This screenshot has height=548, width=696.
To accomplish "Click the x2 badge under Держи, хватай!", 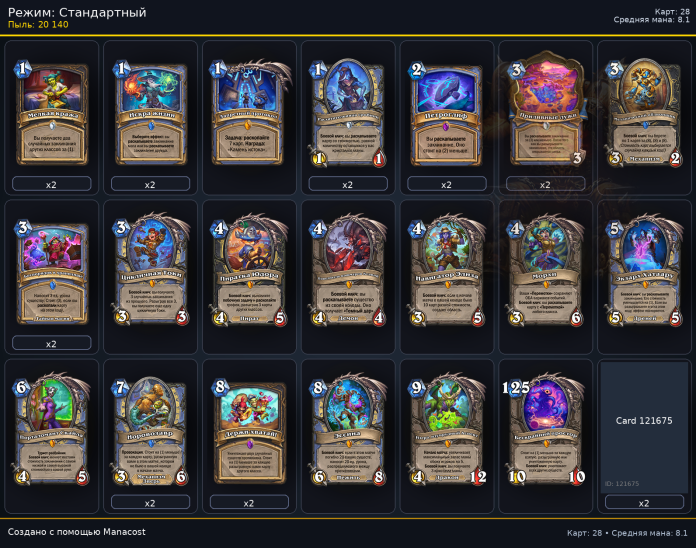I will 249,502.
